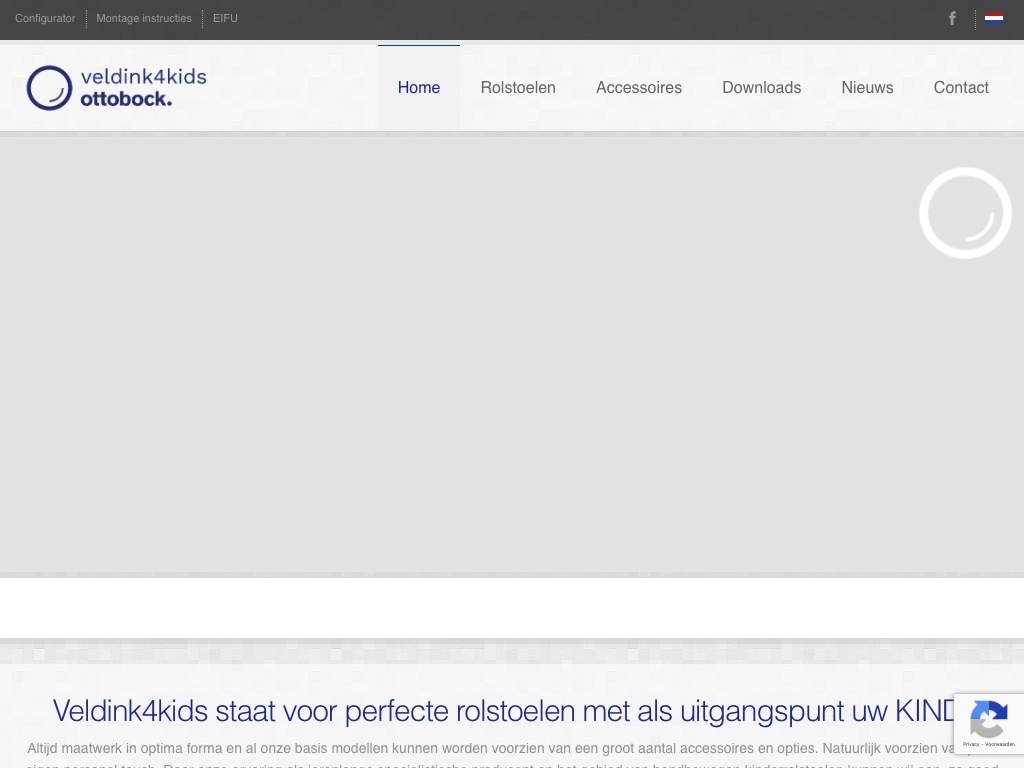Go to the Accessoires menu item
The height and width of the screenshot is (768, 1024).
pyautogui.click(x=639, y=88)
